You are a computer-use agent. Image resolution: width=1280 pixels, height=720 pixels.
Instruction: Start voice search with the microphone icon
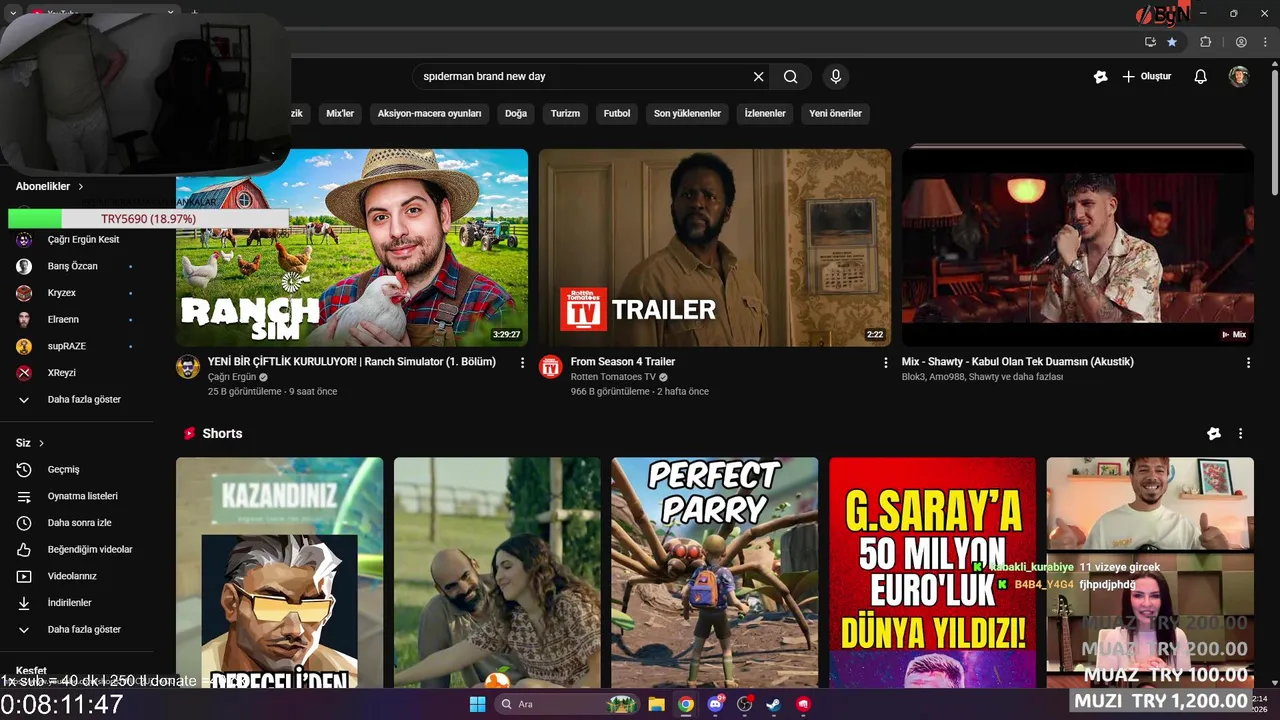836,77
